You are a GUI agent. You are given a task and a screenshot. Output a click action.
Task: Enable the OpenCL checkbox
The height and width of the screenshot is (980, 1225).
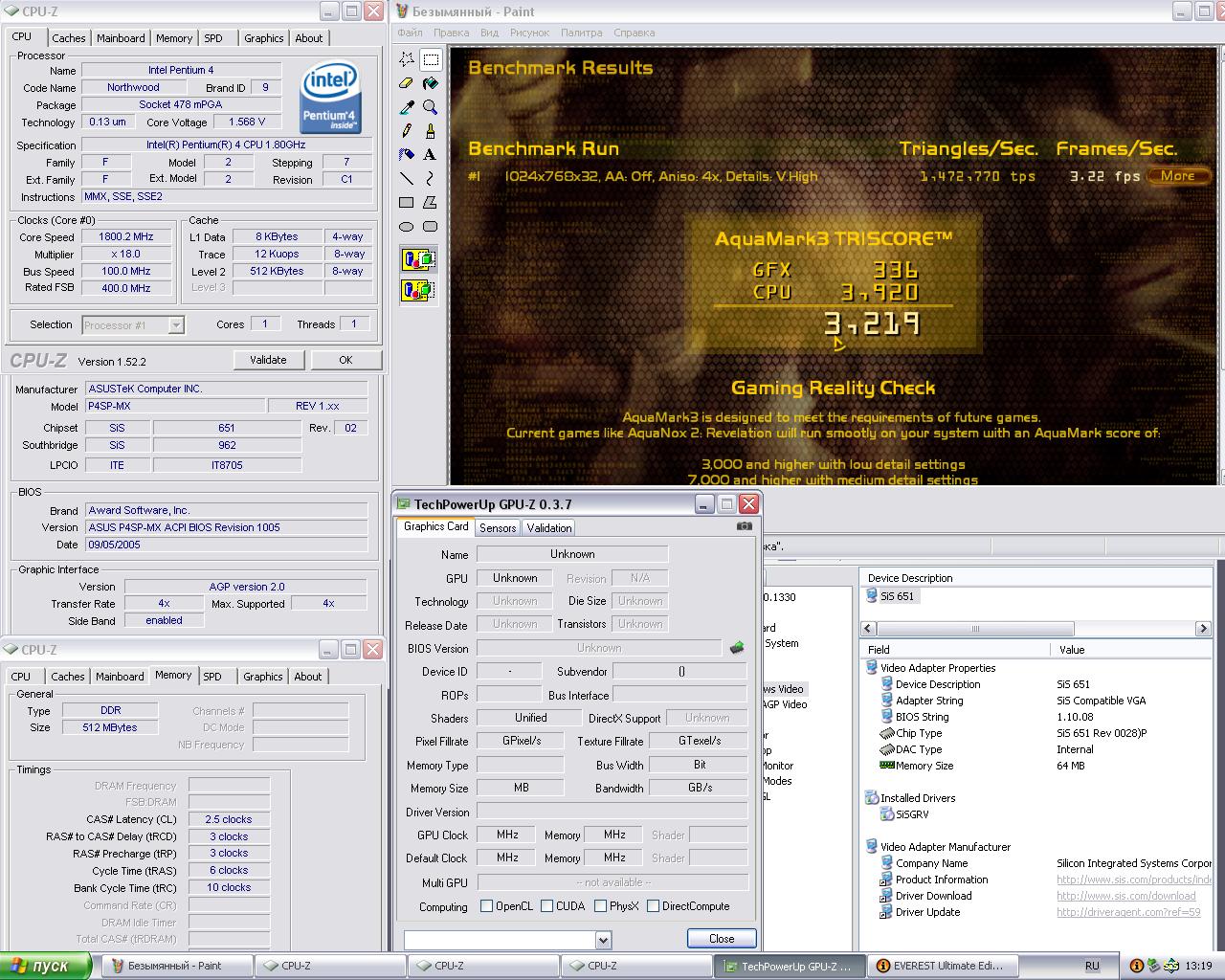click(x=487, y=906)
